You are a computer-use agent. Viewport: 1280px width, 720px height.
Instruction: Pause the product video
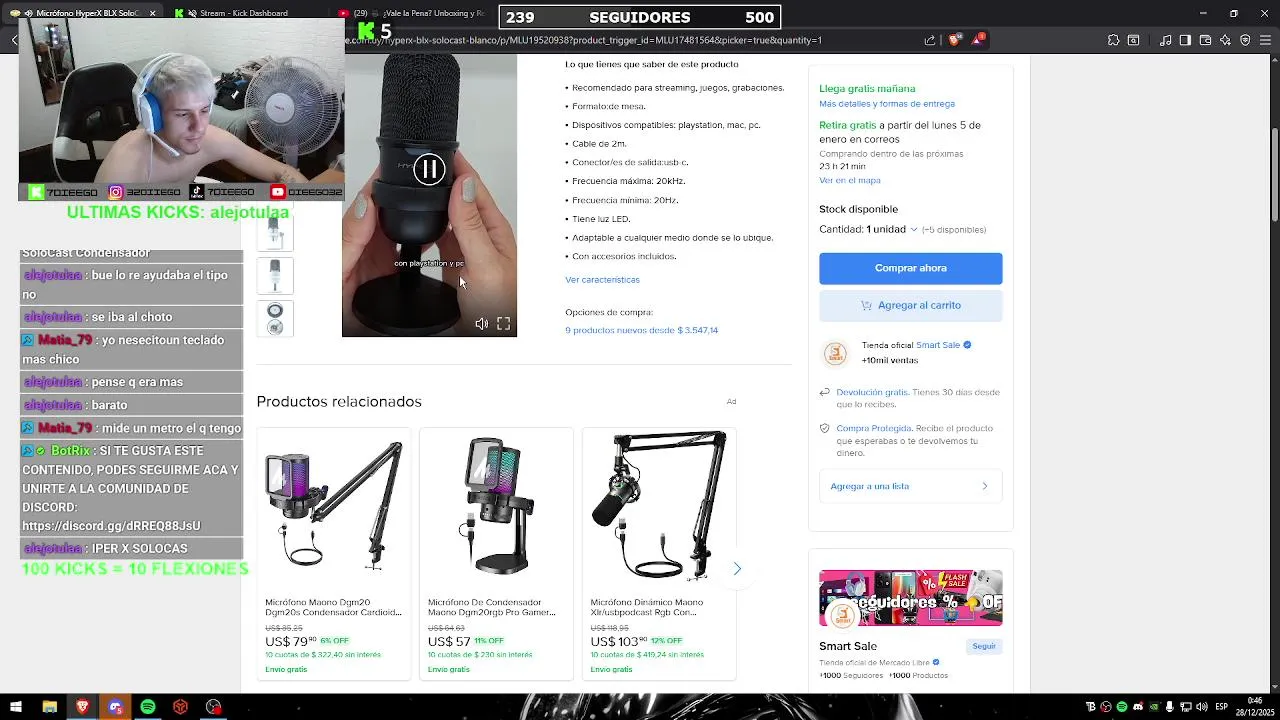(429, 169)
